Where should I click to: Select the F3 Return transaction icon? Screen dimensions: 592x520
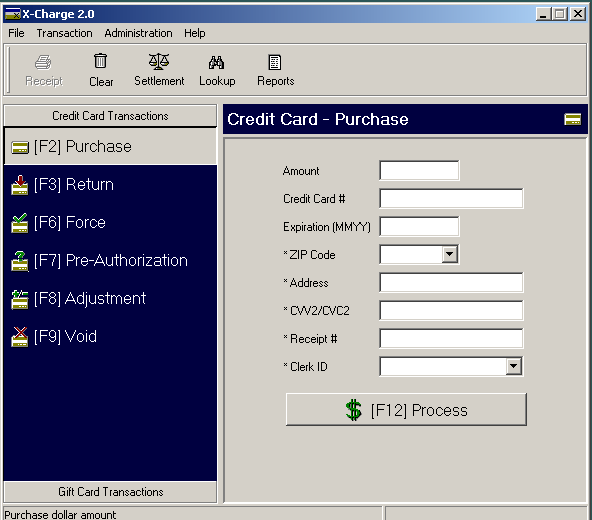pyautogui.click(x=20, y=185)
